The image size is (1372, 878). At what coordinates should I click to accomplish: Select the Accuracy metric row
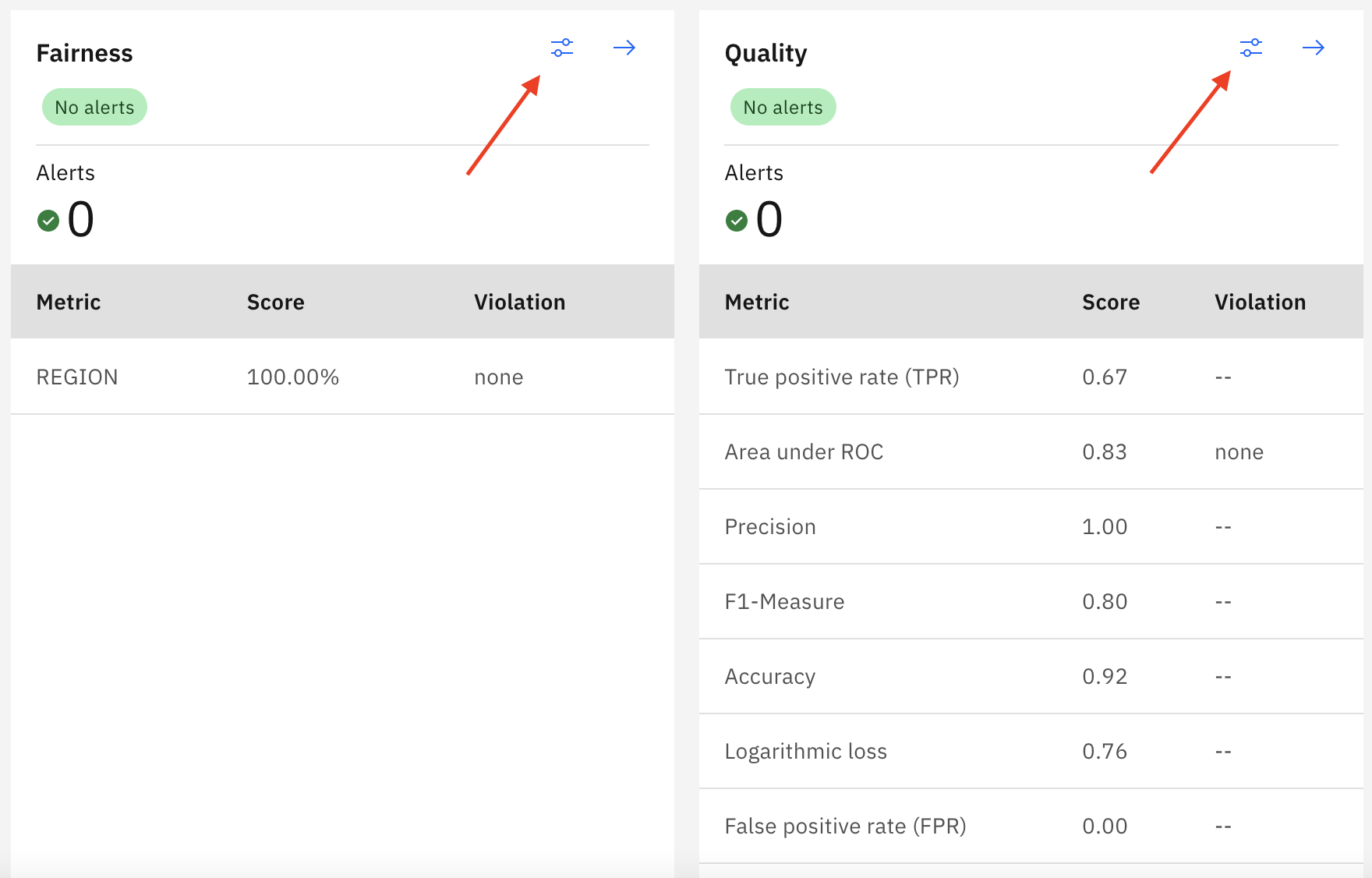[x=1031, y=676]
